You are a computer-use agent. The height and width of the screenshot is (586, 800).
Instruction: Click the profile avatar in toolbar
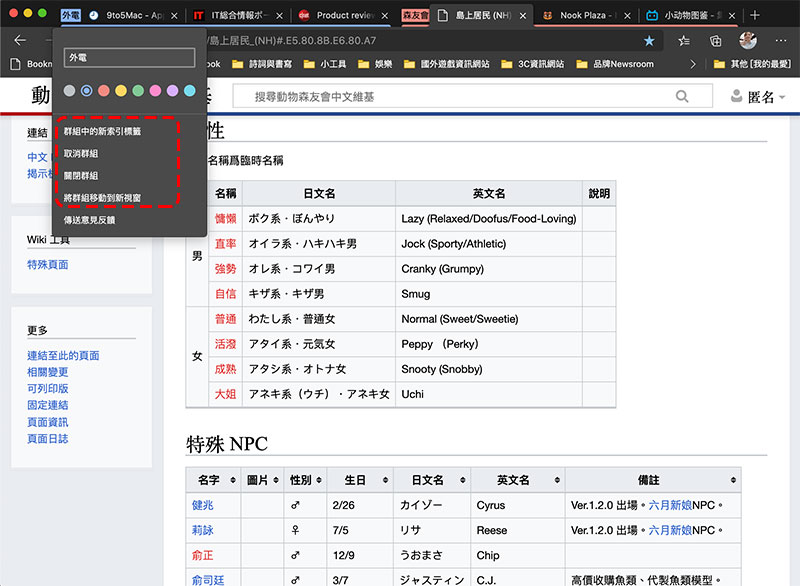coord(748,41)
